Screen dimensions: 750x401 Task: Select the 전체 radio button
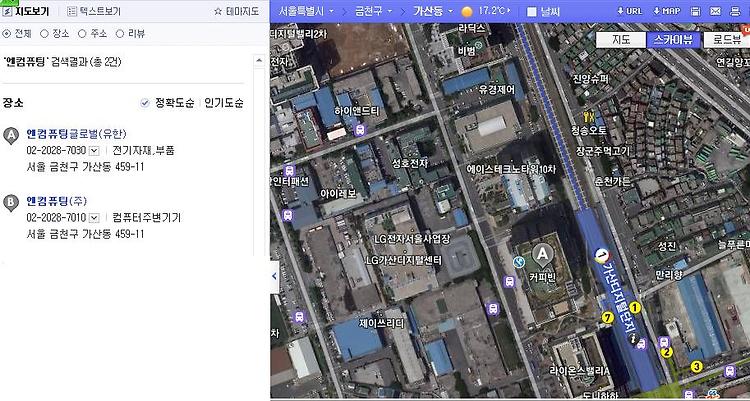point(6,33)
